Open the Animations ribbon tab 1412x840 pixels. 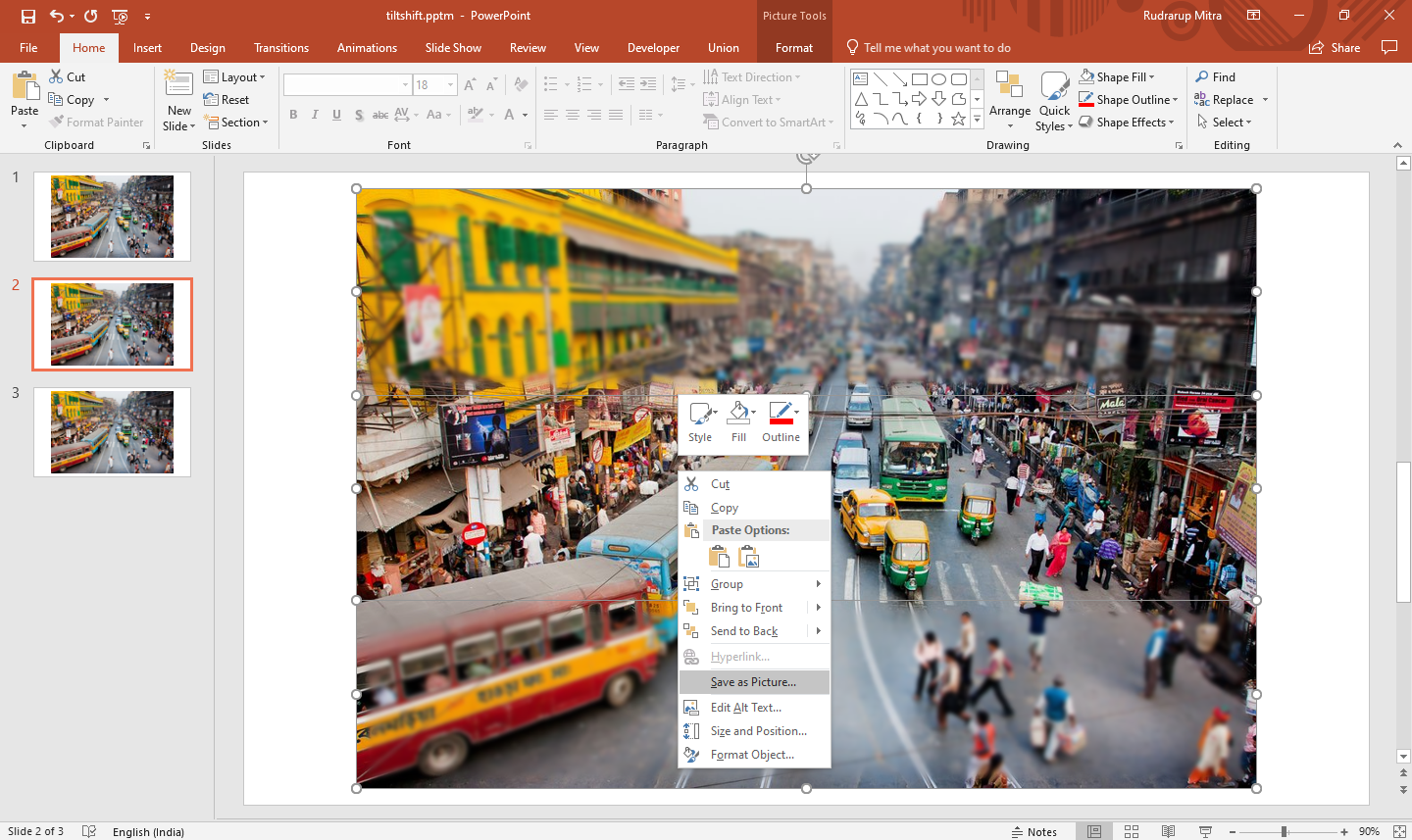tap(367, 47)
